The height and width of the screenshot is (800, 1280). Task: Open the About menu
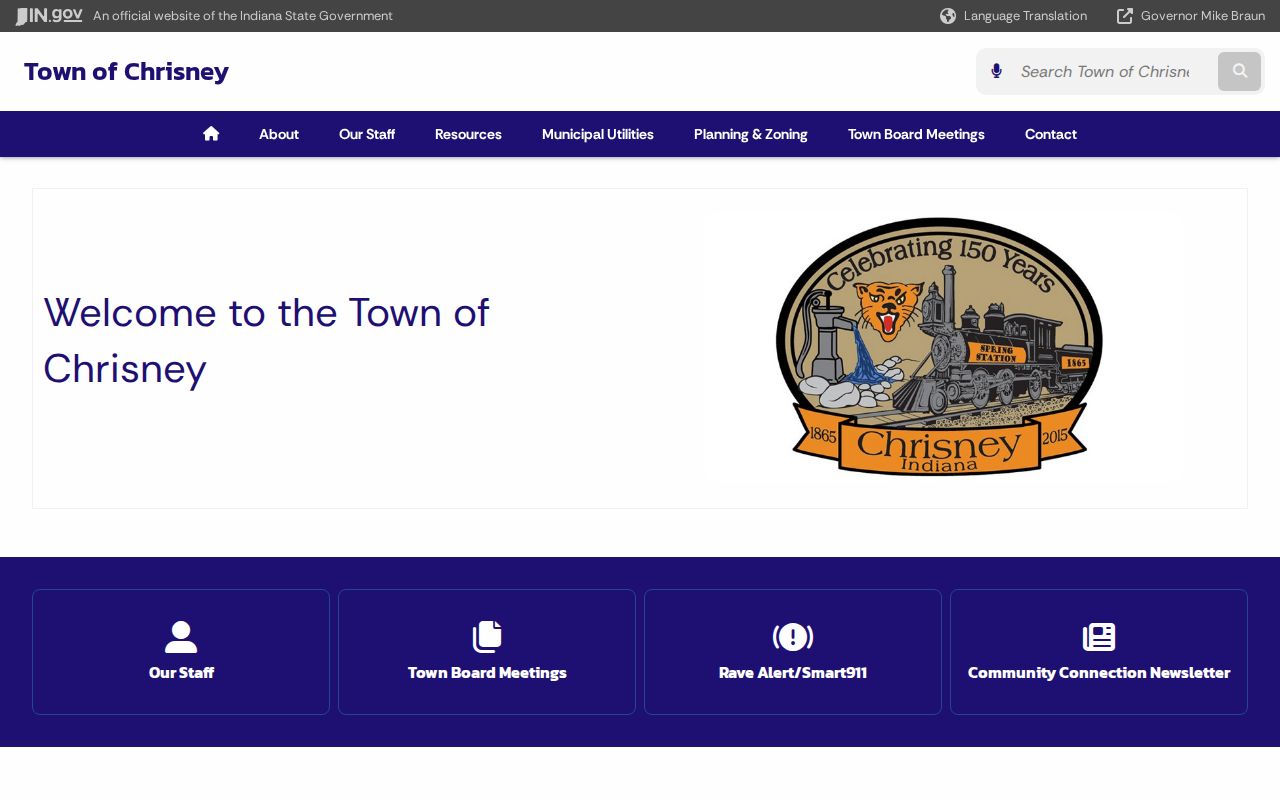[279, 134]
